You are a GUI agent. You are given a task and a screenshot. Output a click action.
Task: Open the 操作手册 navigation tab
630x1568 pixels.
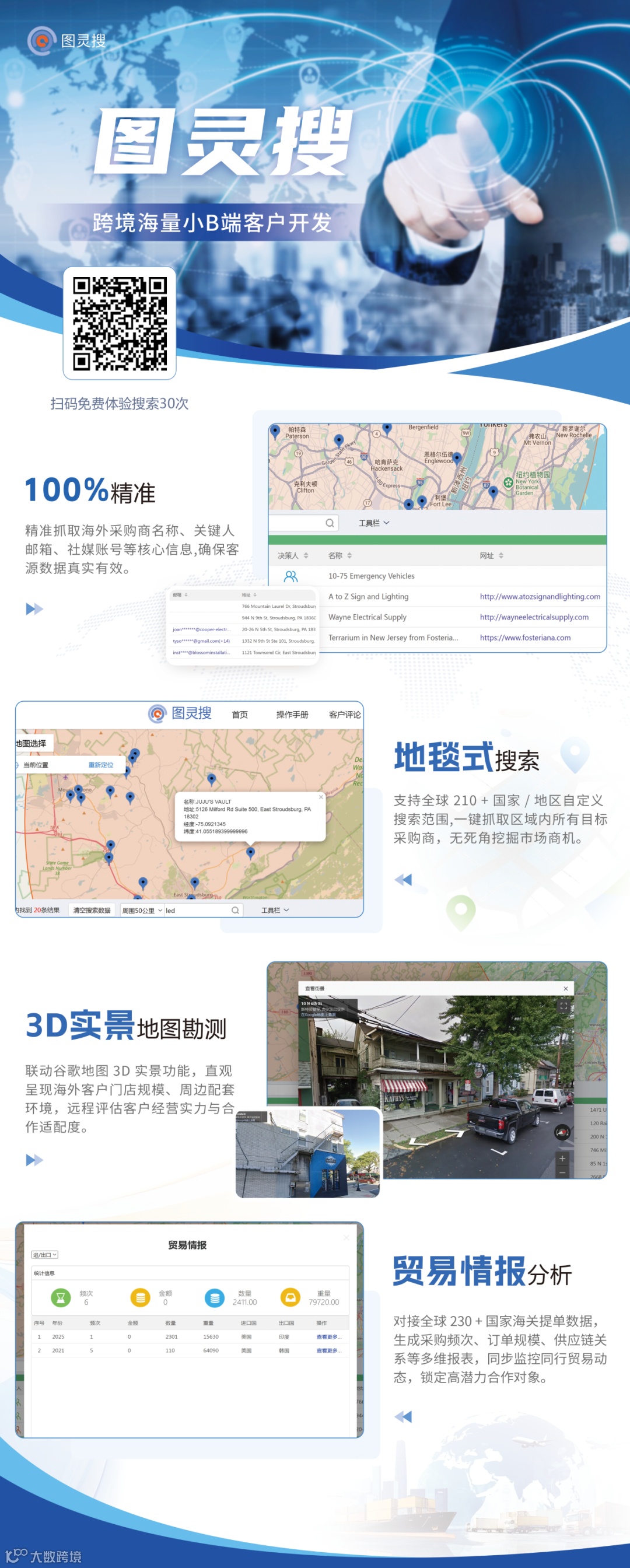coord(292,715)
